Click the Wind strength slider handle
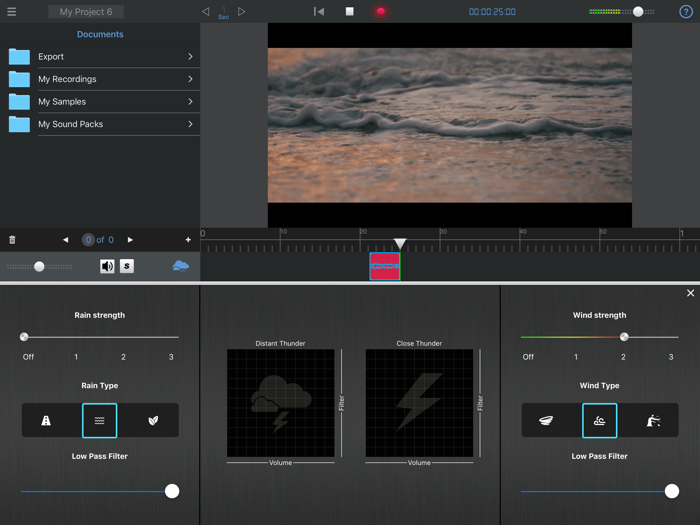The height and width of the screenshot is (525, 700). pyautogui.click(x=624, y=337)
